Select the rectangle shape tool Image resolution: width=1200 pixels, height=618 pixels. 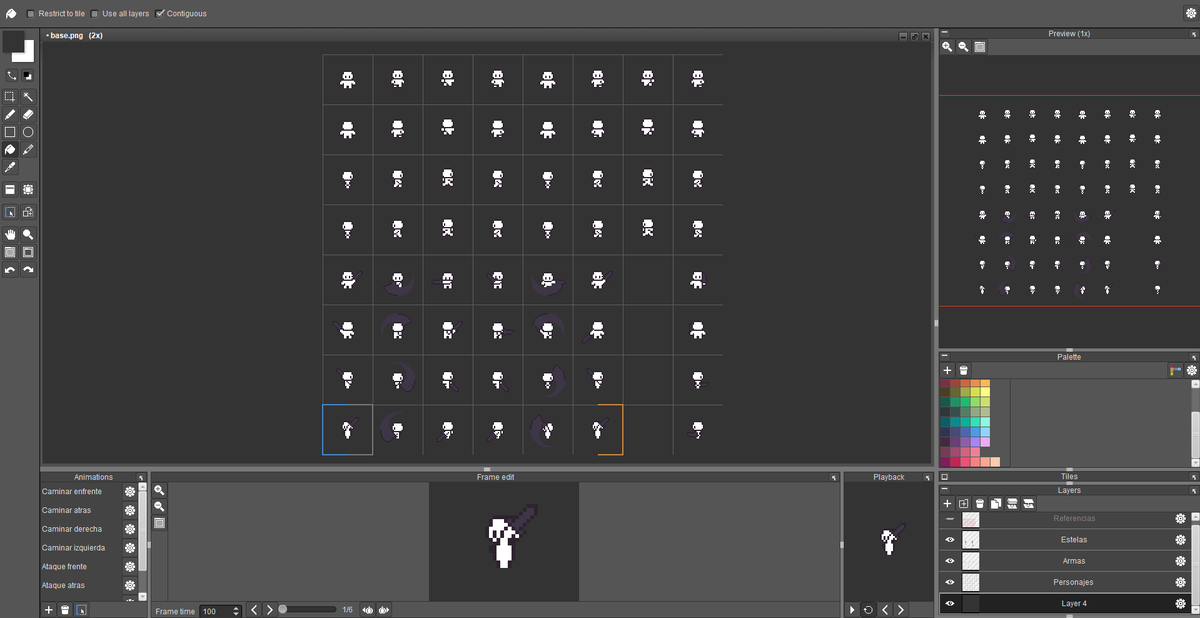coord(10,132)
